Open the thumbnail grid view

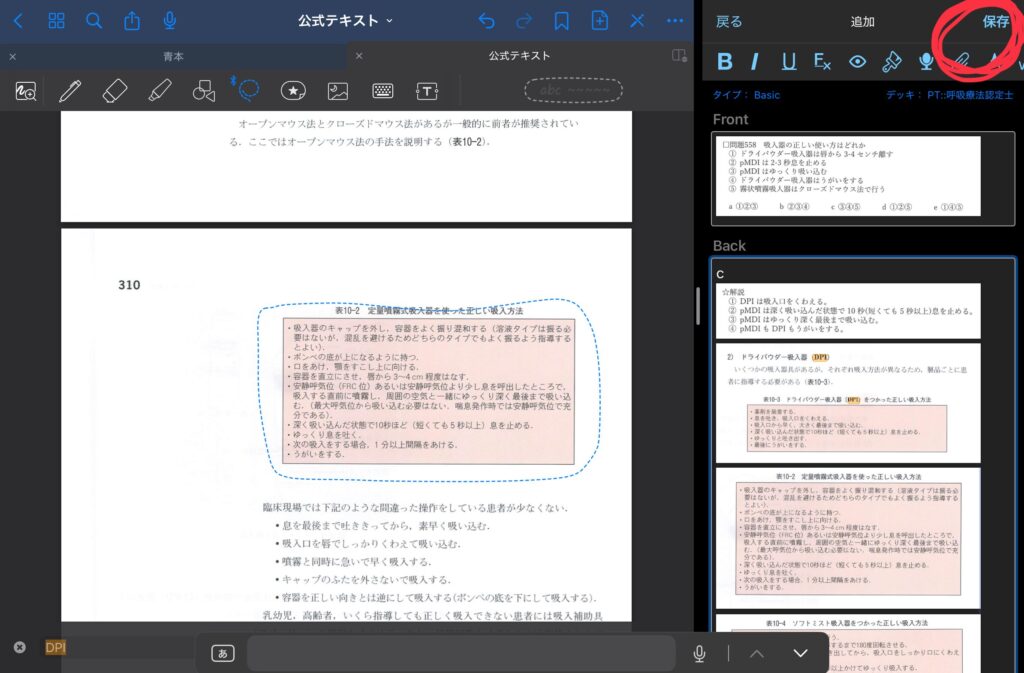point(56,21)
